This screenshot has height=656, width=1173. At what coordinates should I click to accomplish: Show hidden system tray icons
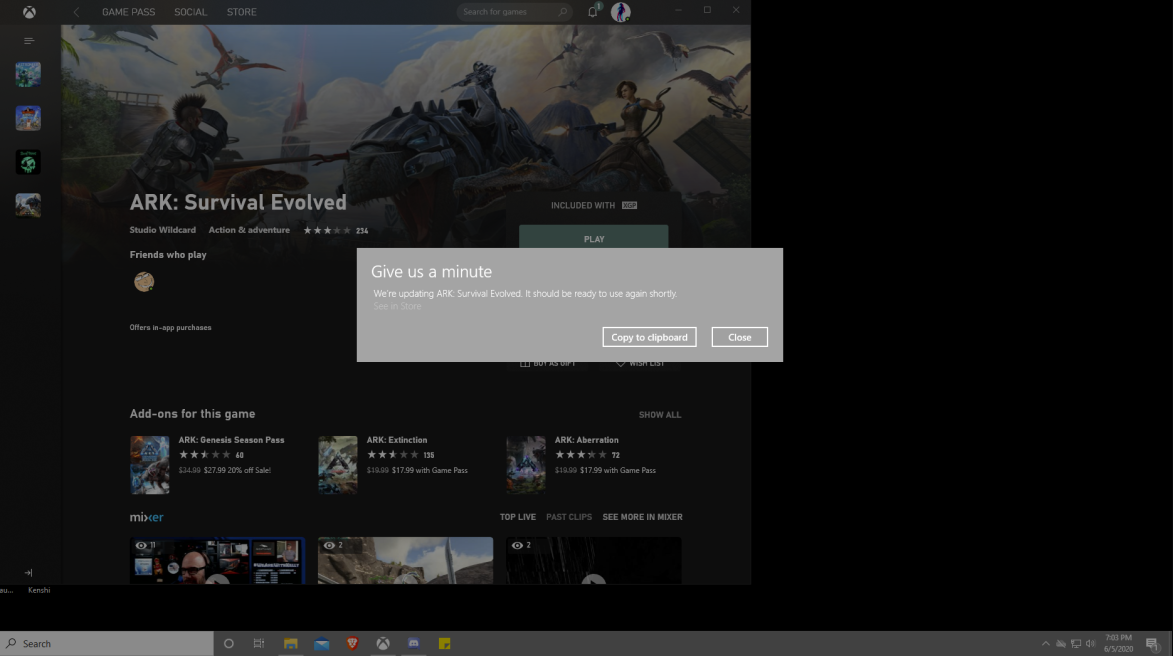tap(1046, 643)
